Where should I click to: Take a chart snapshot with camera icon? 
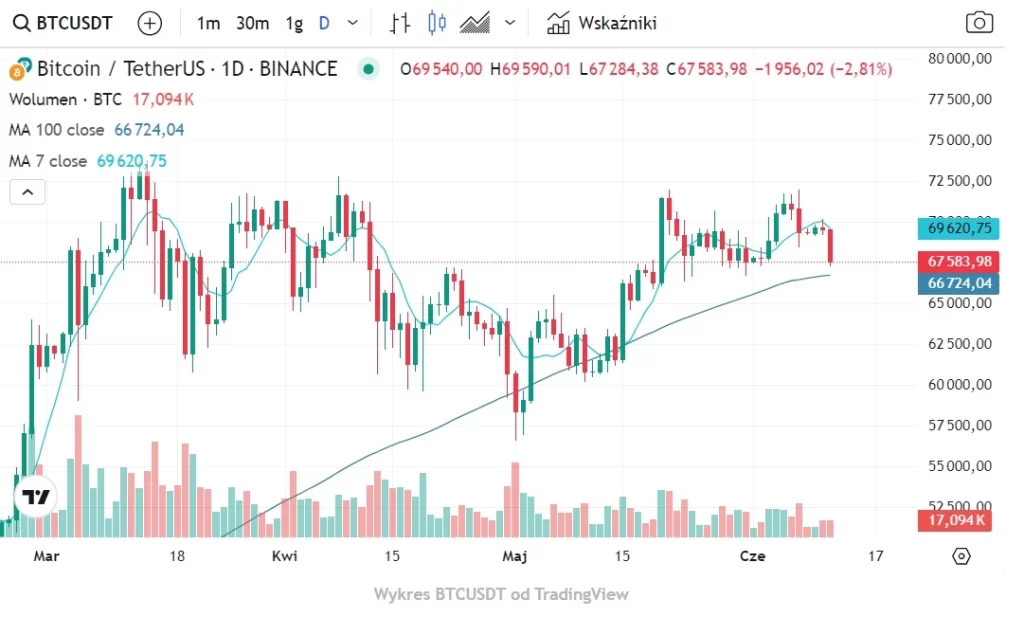click(x=979, y=23)
